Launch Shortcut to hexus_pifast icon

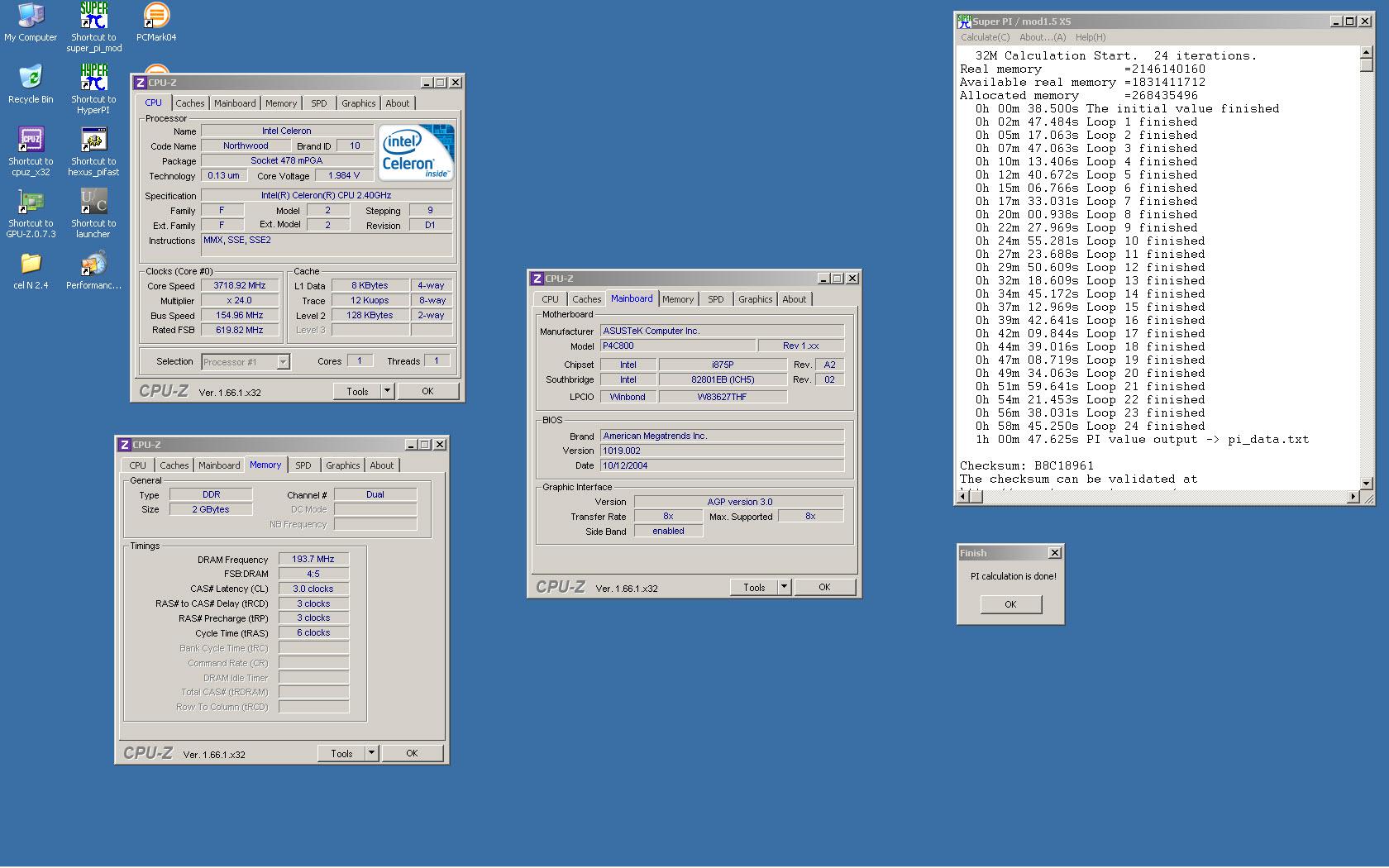[93, 151]
